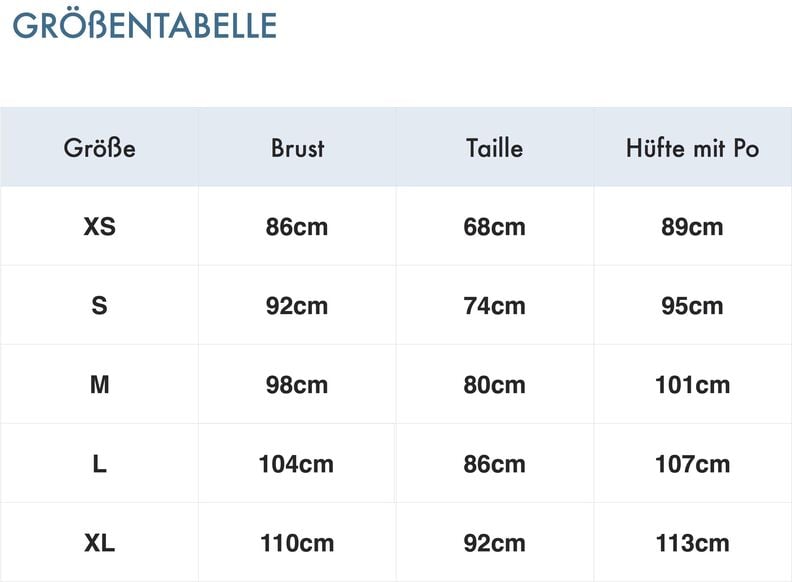Viewport: 792px width, 582px height.
Task: Click the Brust column header
Action: pyautogui.click(x=297, y=148)
